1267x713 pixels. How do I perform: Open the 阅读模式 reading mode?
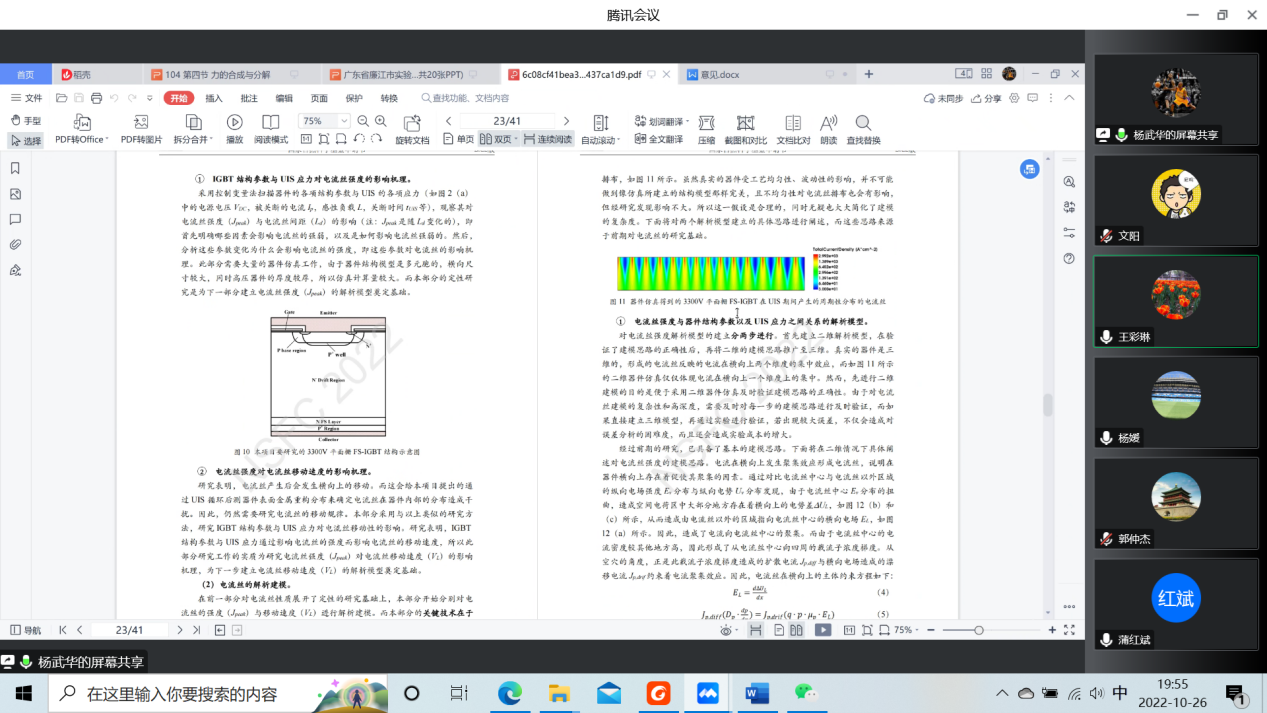[270, 122]
